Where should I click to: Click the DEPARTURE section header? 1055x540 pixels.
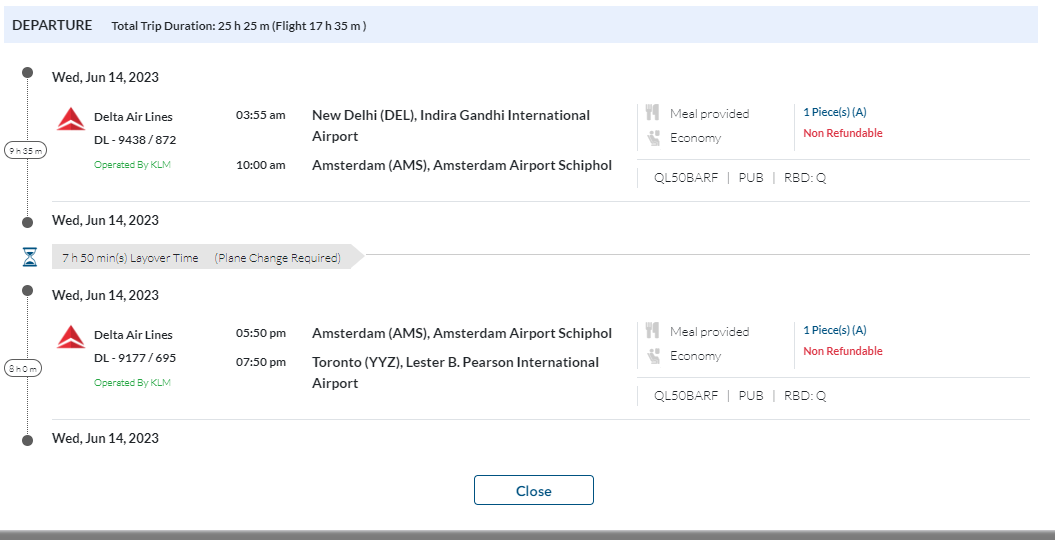pyautogui.click(x=52, y=25)
